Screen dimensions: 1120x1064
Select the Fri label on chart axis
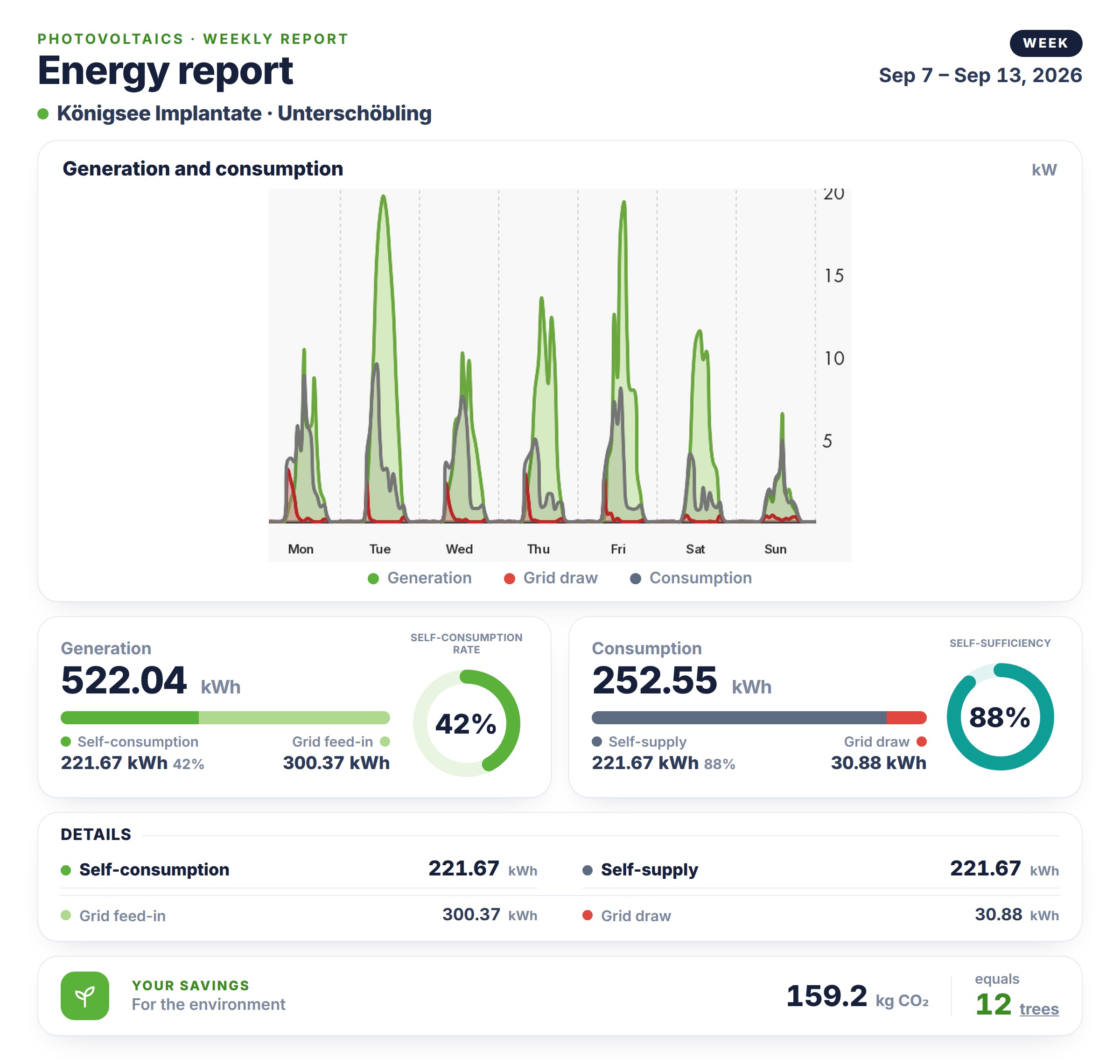618,549
